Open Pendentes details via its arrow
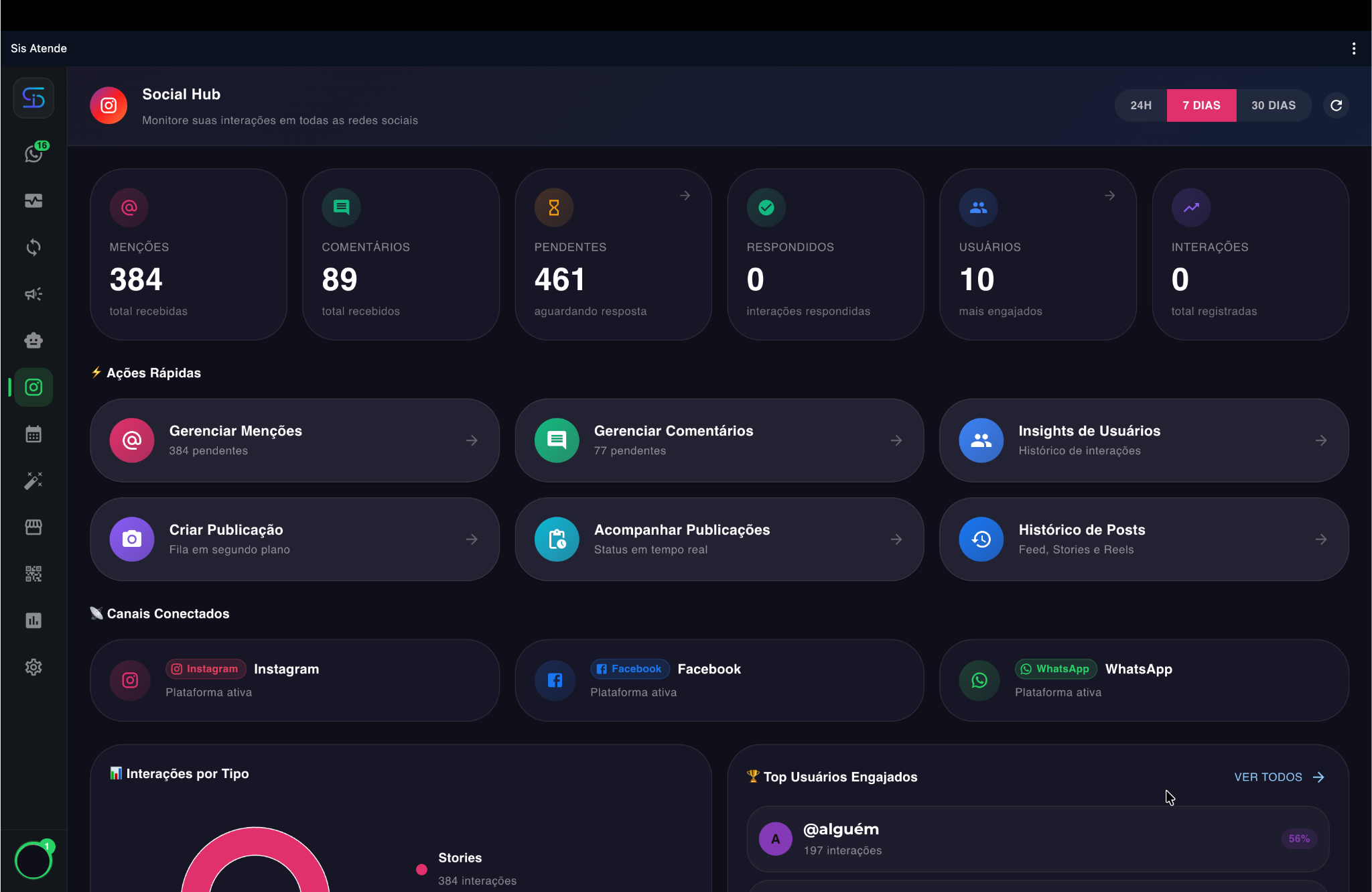This screenshot has width=1372, height=892. [x=685, y=196]
